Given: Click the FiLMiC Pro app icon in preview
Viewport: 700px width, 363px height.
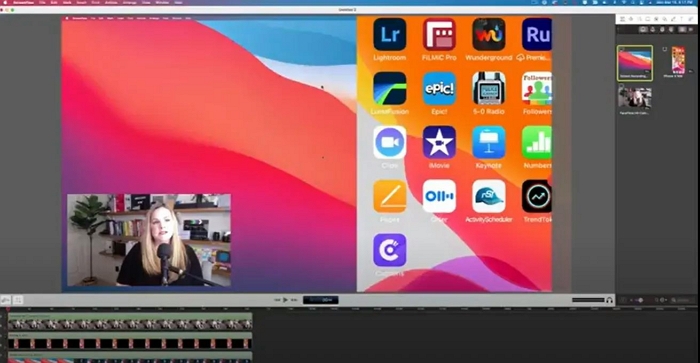Looking at the screenshot, I should tap(439, 34).
